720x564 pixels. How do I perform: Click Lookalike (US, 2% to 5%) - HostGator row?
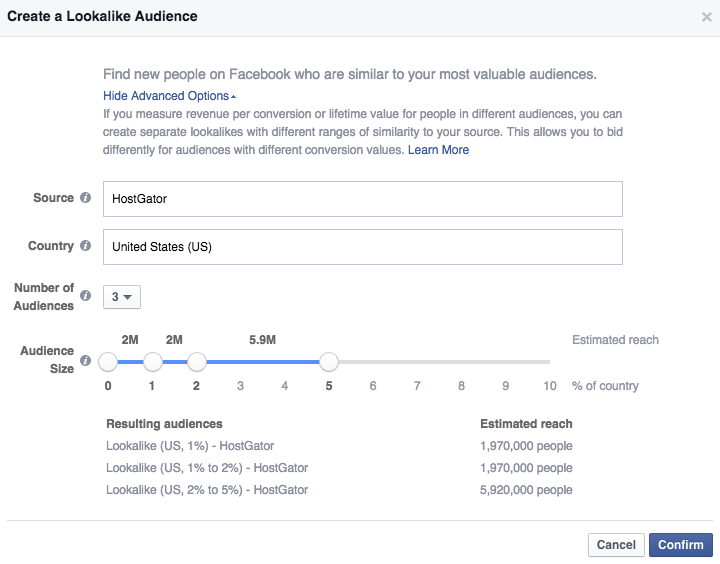point(207,490)
